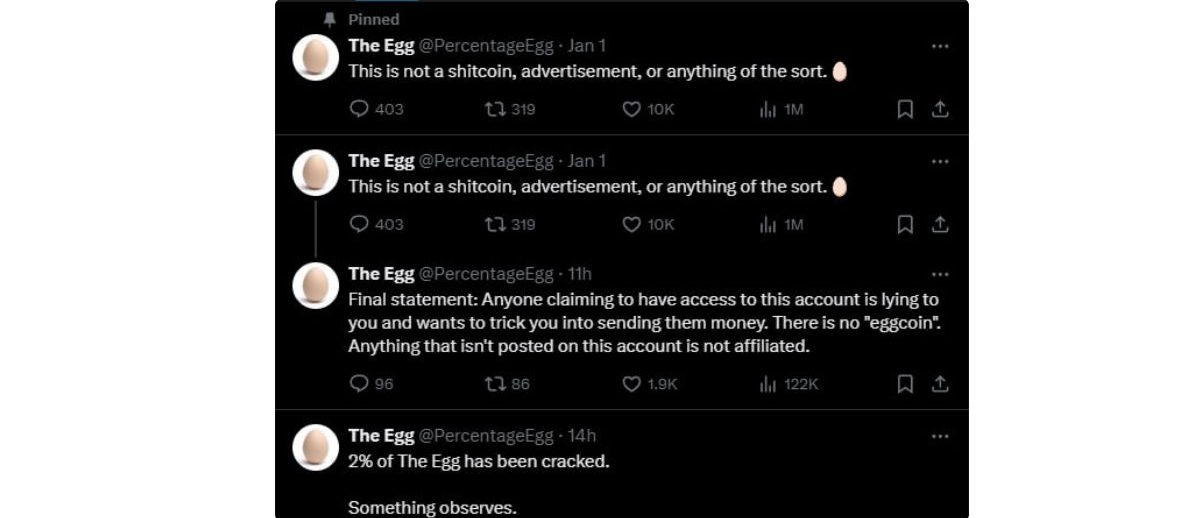This screenshot has height=518, width=1200.
Task: Click the 14h timestamp link
Action: click(581, 435)
